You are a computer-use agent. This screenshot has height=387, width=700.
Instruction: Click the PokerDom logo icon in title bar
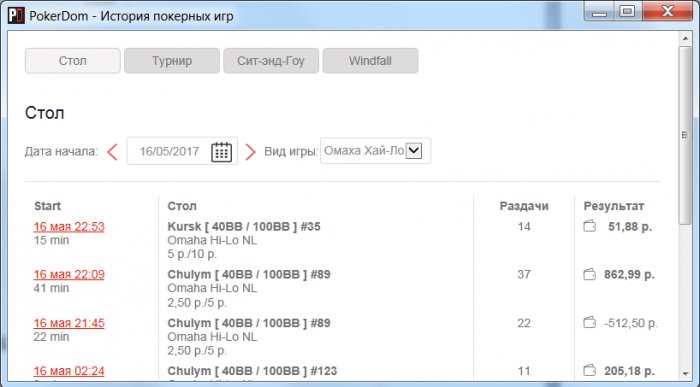pos(16,16)
